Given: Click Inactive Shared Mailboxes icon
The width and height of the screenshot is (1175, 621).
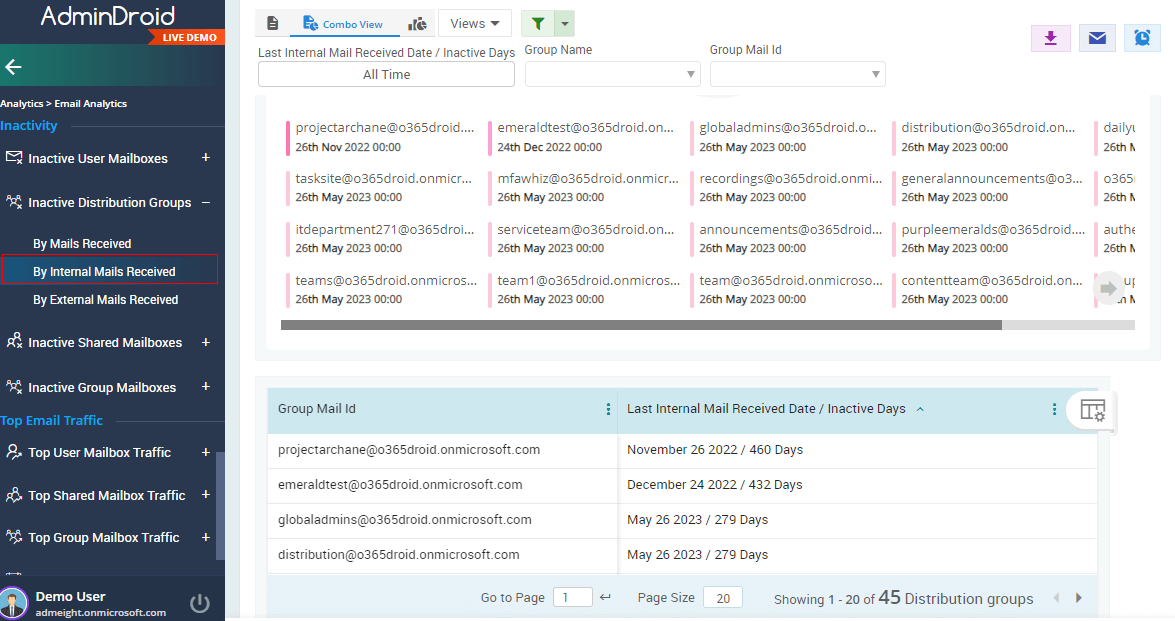Looking at the screenshot, I should coord(13,342).
